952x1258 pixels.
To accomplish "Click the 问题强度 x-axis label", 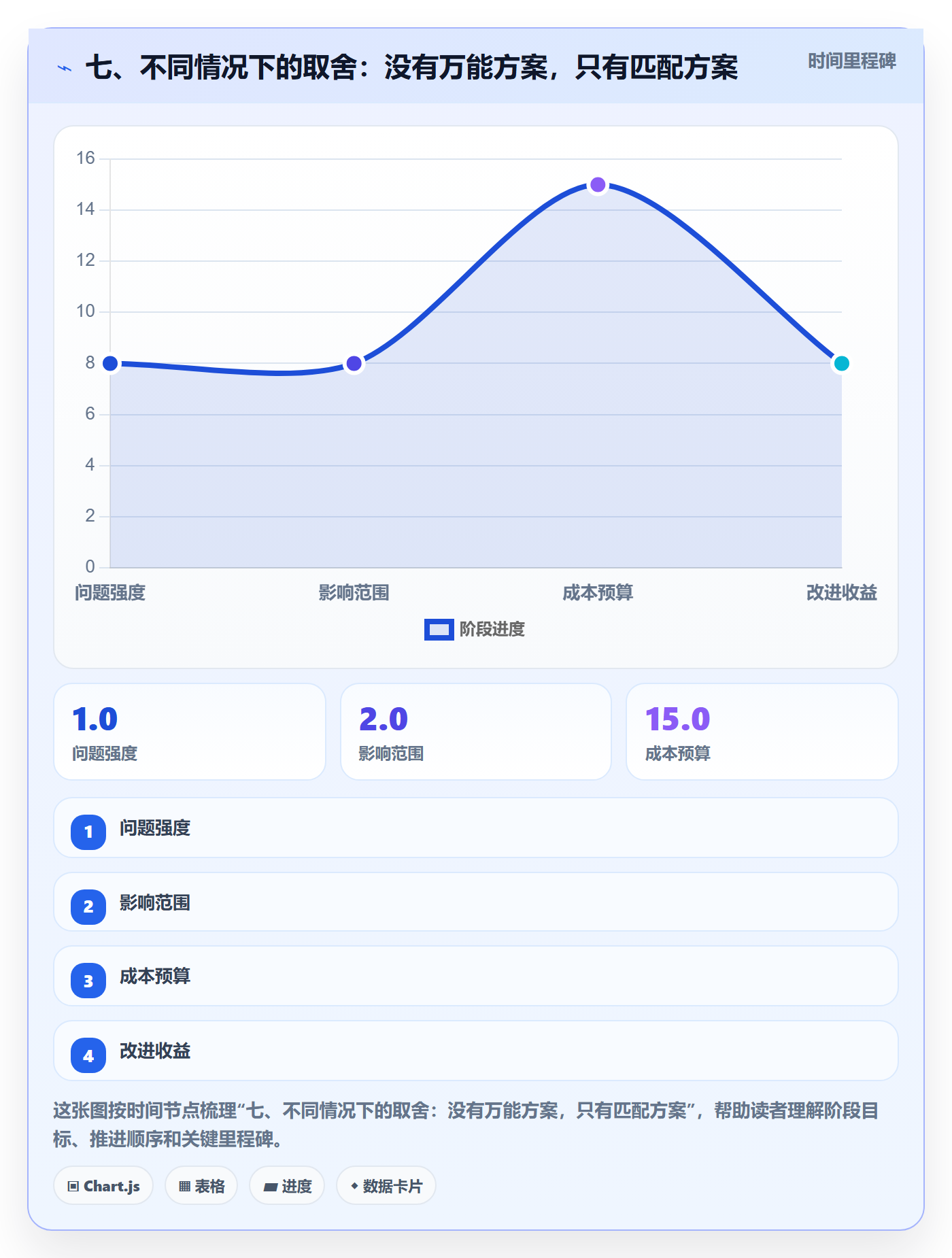I will coord(110,593).
